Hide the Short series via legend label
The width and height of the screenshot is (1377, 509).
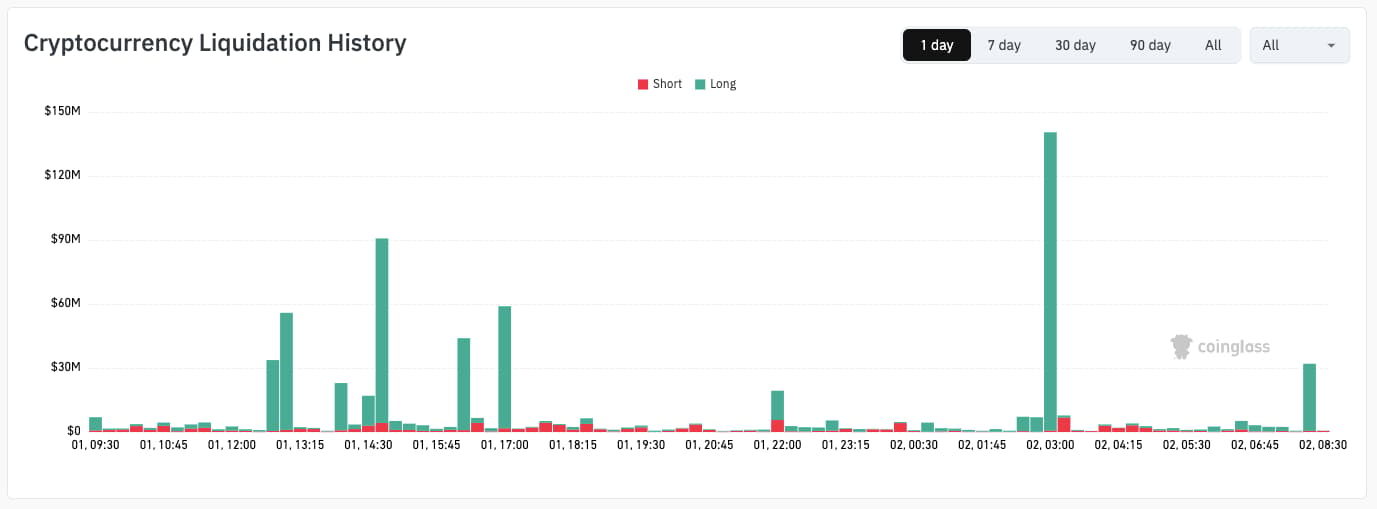(x=667, y=84)
